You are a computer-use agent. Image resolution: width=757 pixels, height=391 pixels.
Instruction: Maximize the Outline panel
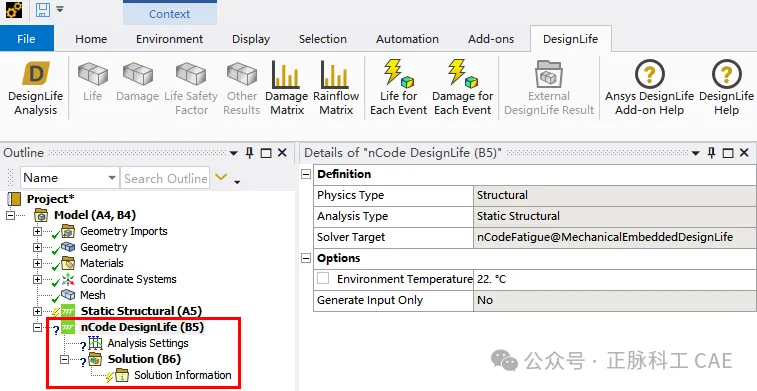pos(266,154)
